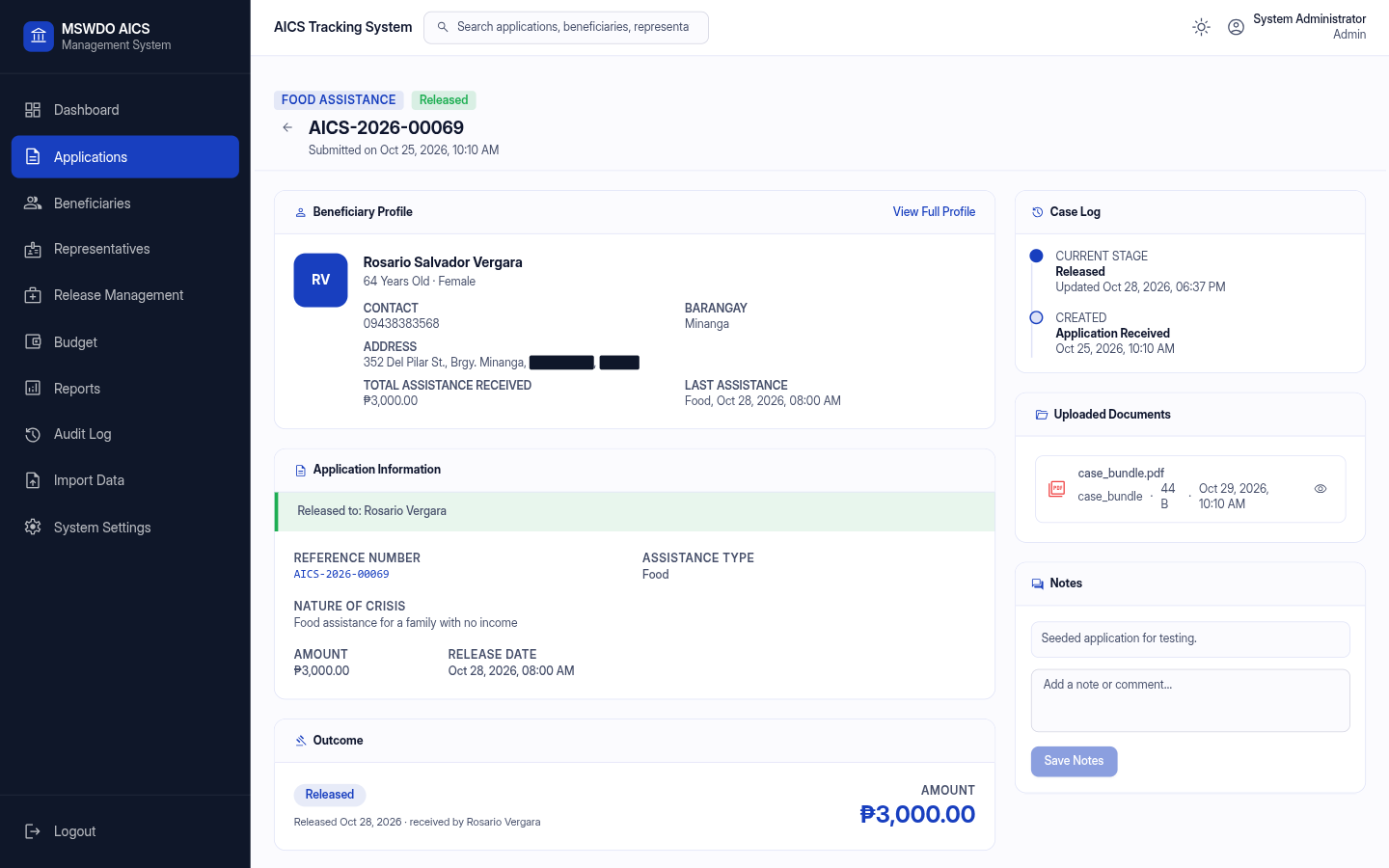Click the Notes chat bubble icon
The height and width of the screenshot is (868, 1389).
[1038, 583]
